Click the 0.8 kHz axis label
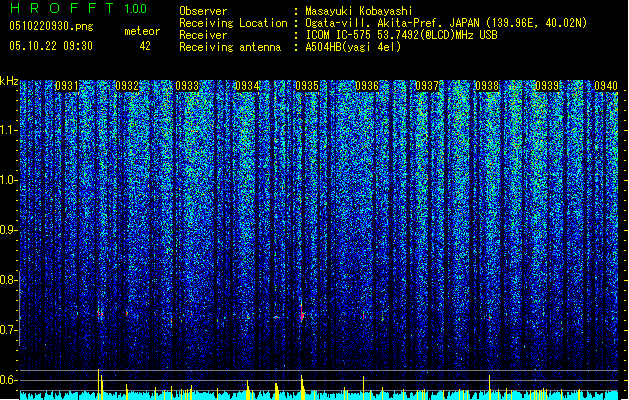This screenshot has width=629, height=400. (8, 280)
